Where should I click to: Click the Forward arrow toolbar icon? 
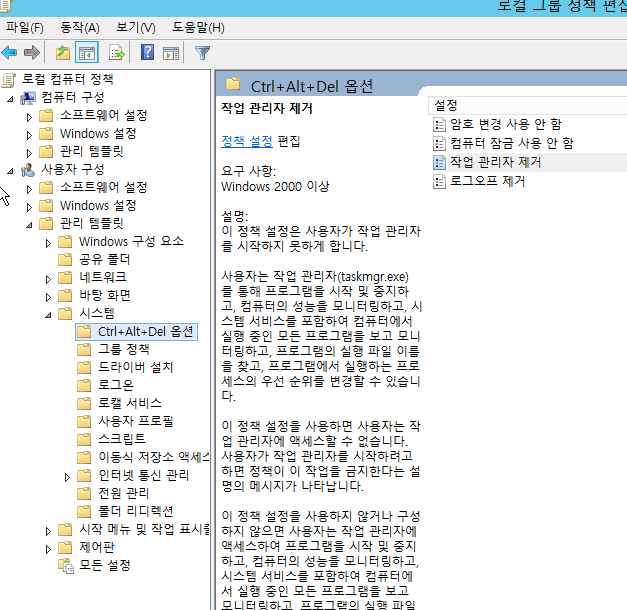(x=32, y=52)
